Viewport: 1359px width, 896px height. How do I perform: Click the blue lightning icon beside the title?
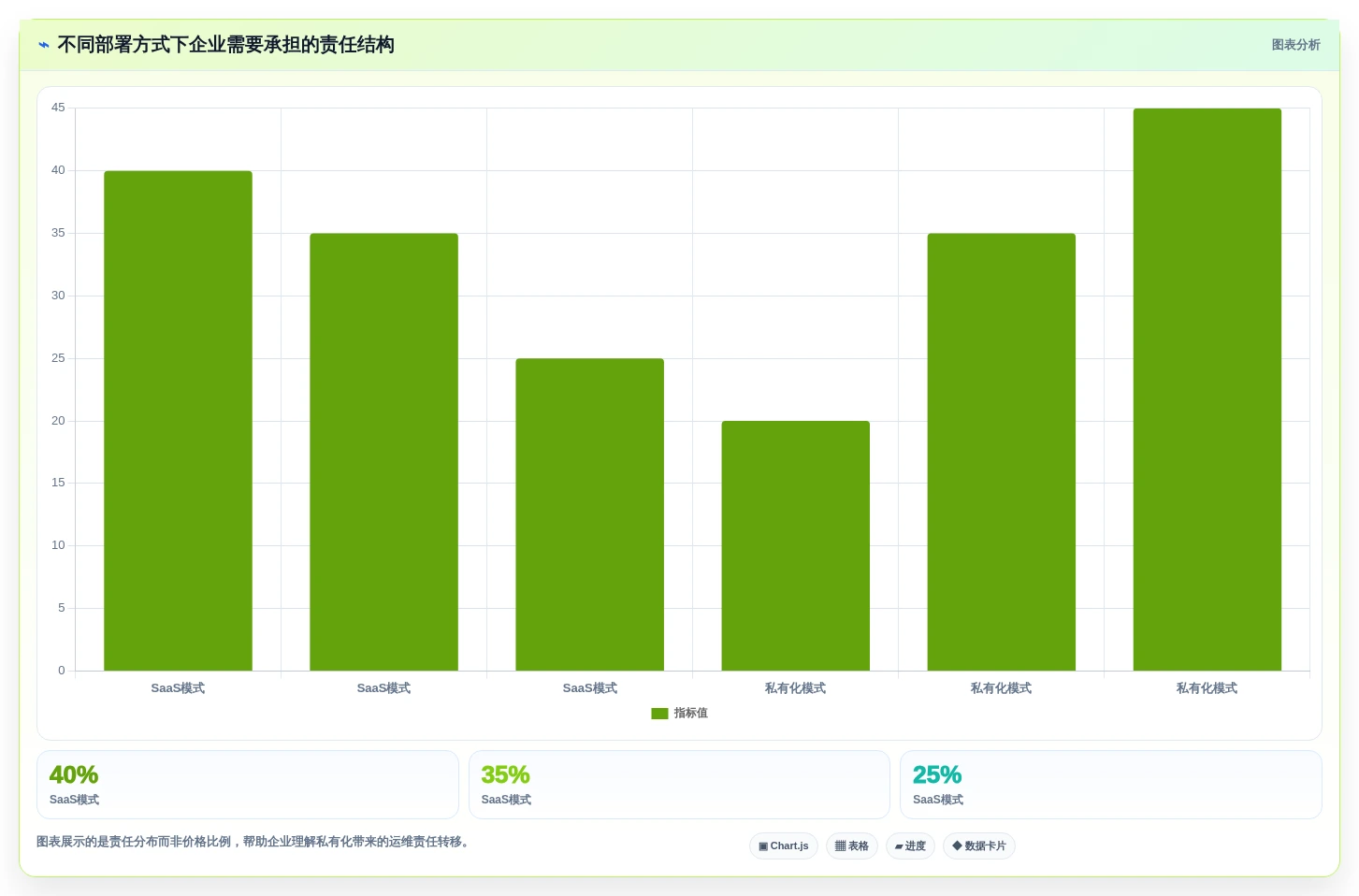pos(44,45)
